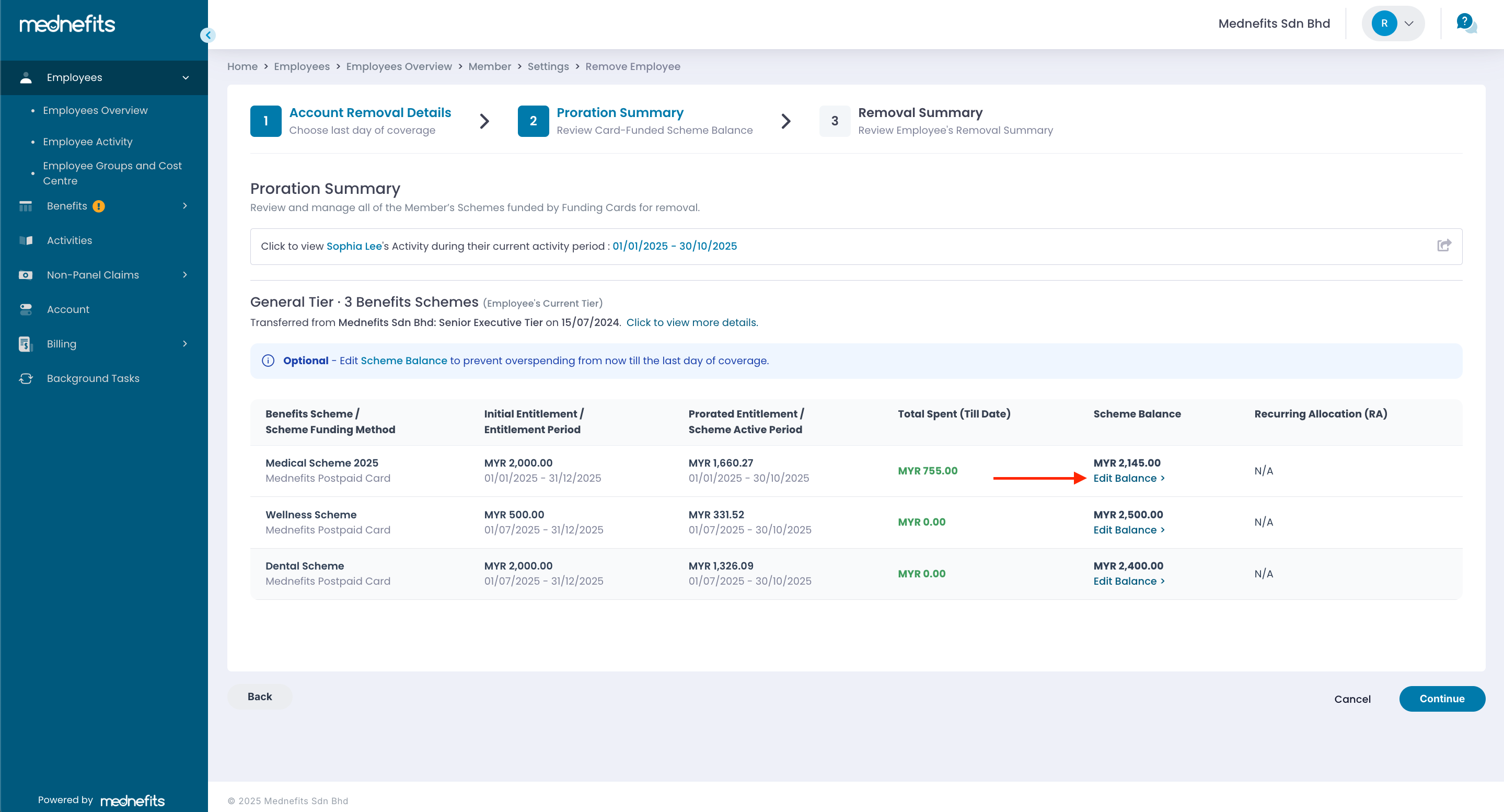Click Employees Overview in breadcrumb
This screenshot has width=1504, height=812.
(x=399, y=66)
